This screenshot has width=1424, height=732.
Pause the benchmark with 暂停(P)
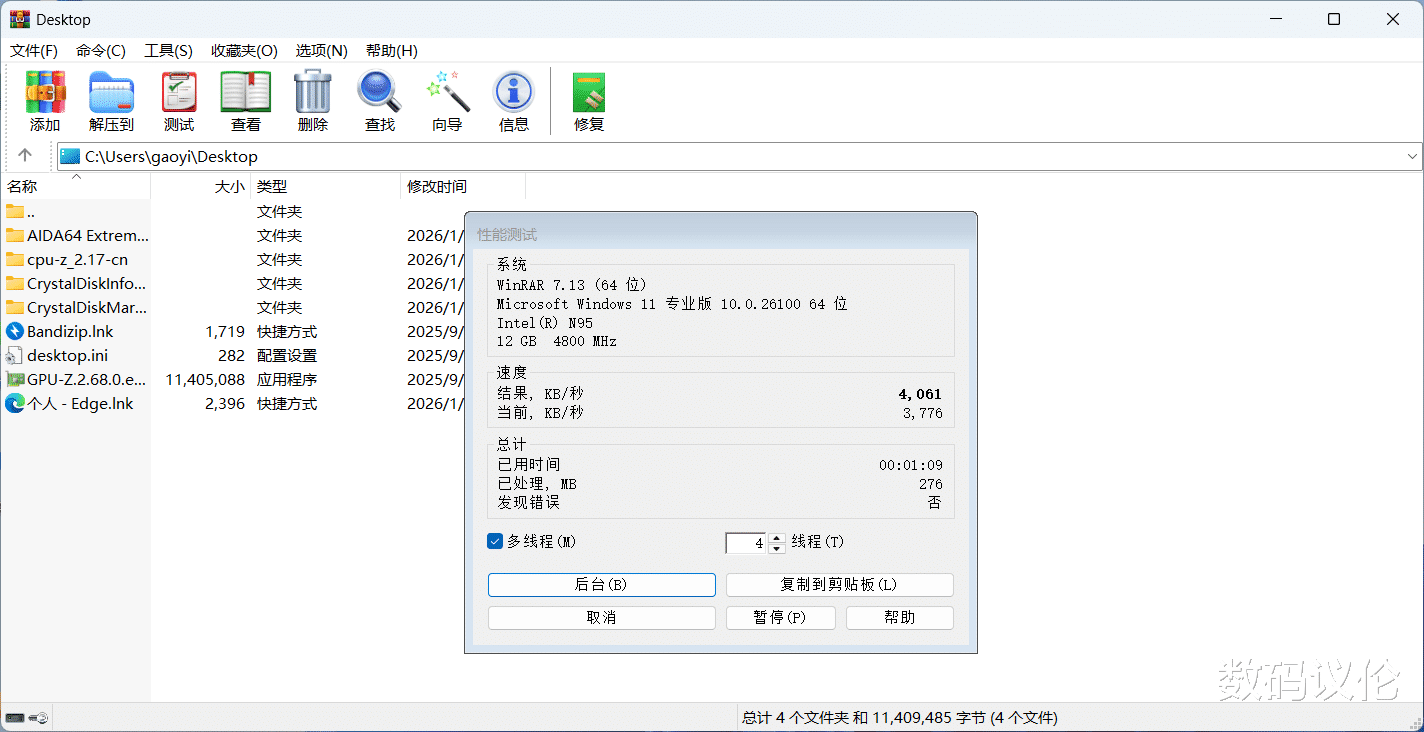coord(781,618)
